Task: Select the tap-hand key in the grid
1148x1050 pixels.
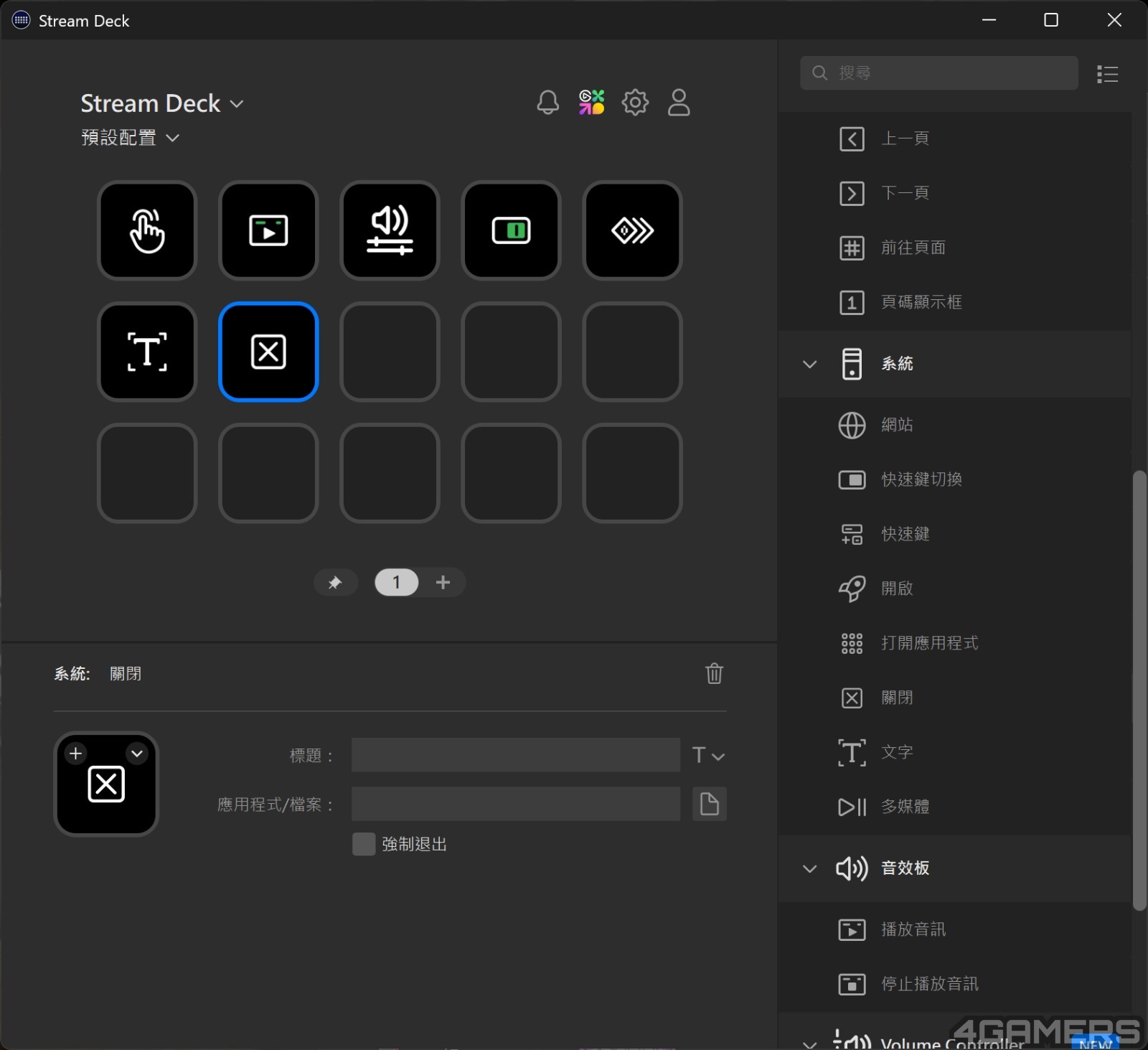Action: (x=147, y=230)
